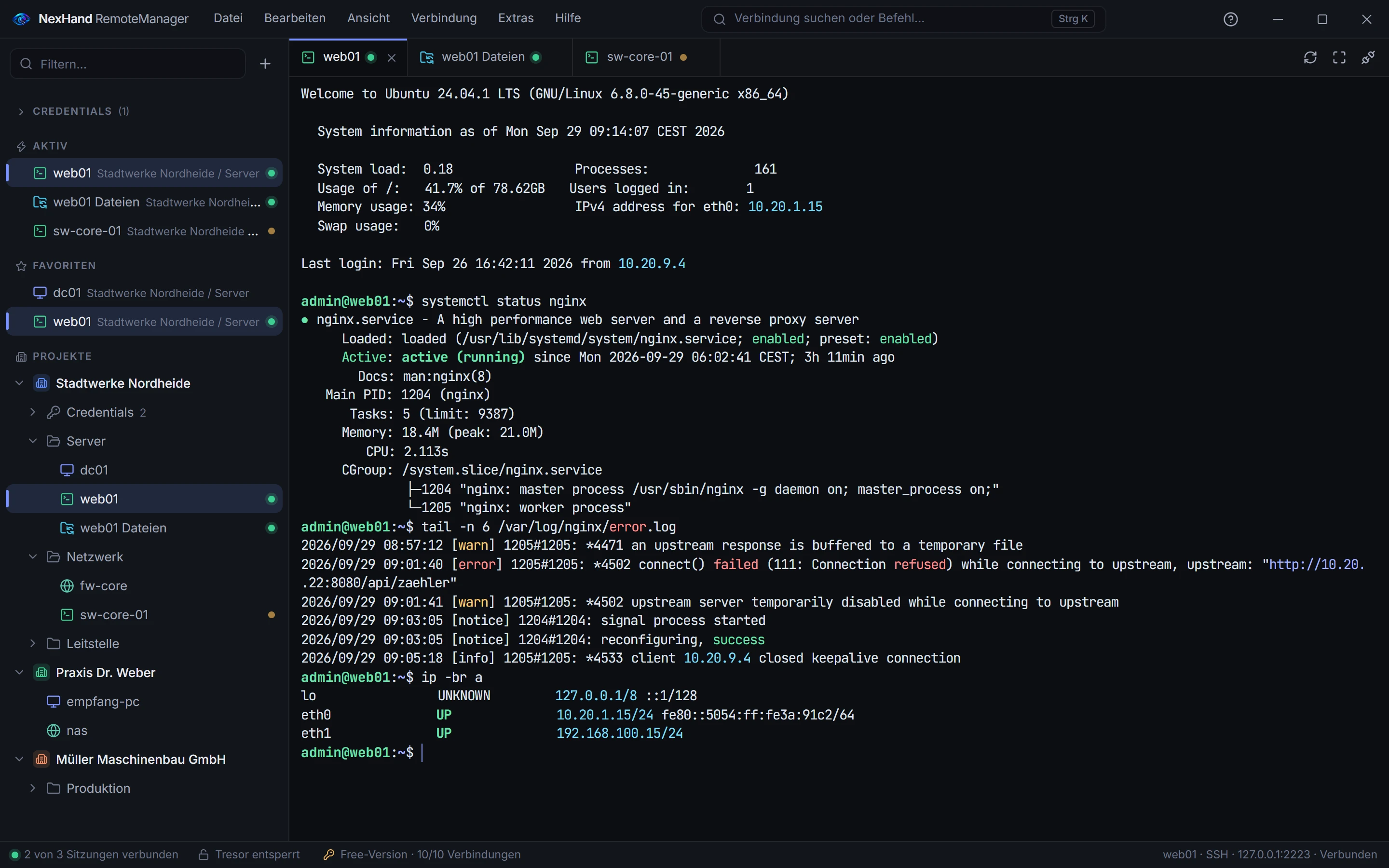1389x868 pixels.
Task: Switch to the web01 Dateien tab
Action: click(490, 57)
